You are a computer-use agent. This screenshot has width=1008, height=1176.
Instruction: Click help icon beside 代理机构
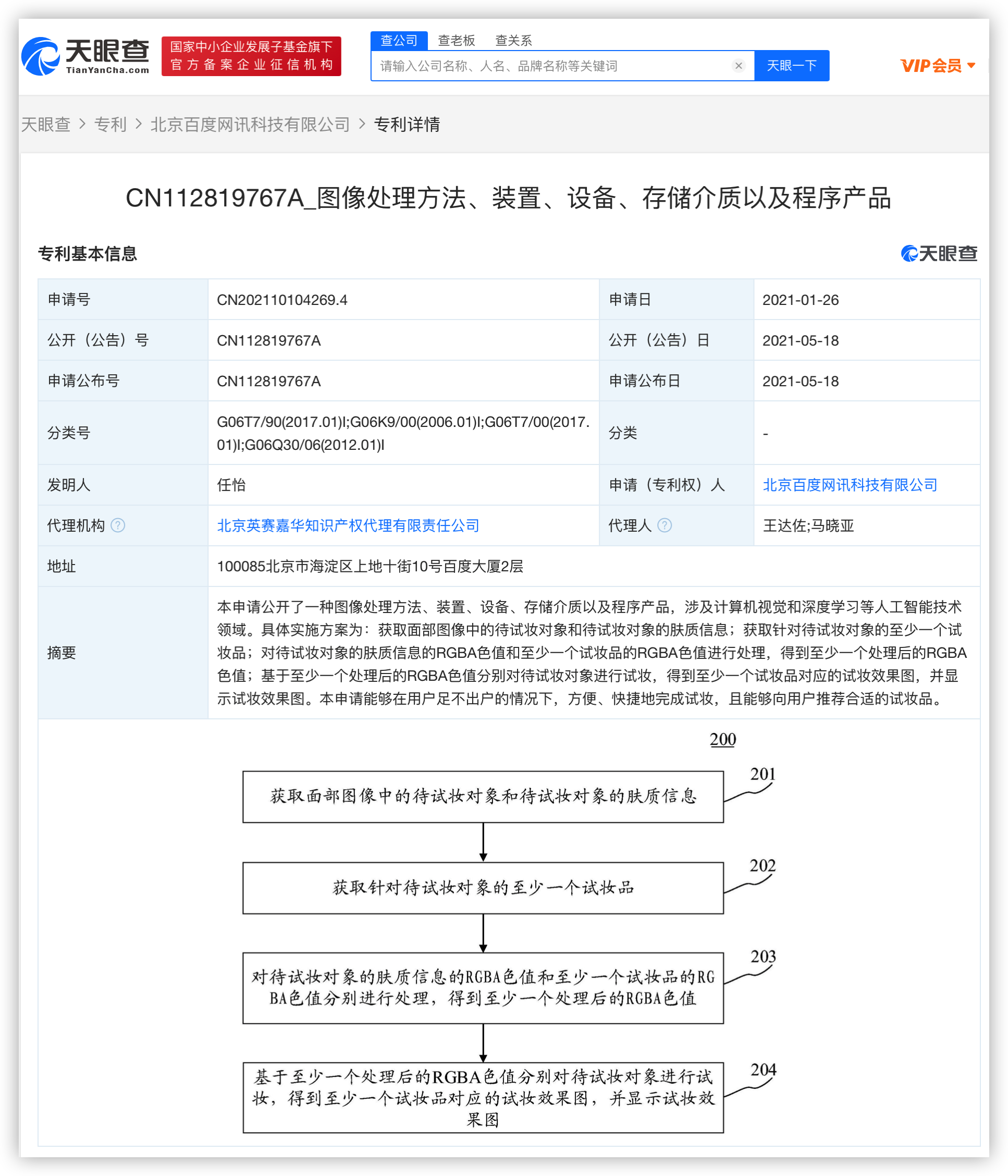(118, 525)
